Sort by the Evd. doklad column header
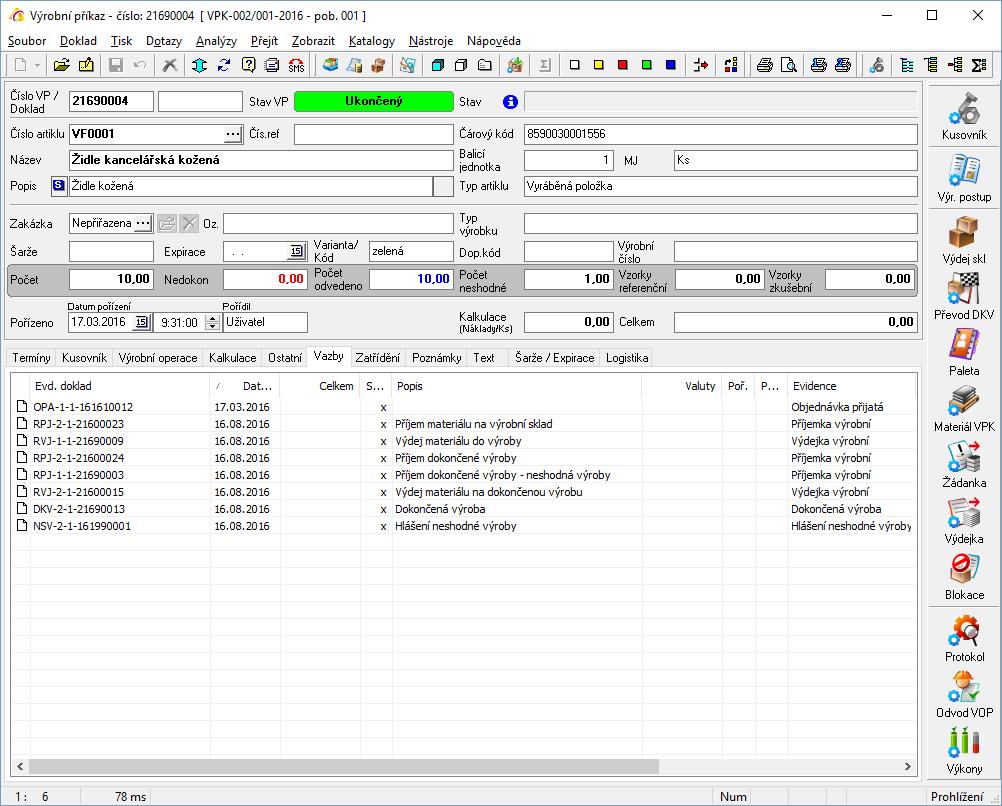This screenshot has width=1002, height=806. click(x=120, y=386)
